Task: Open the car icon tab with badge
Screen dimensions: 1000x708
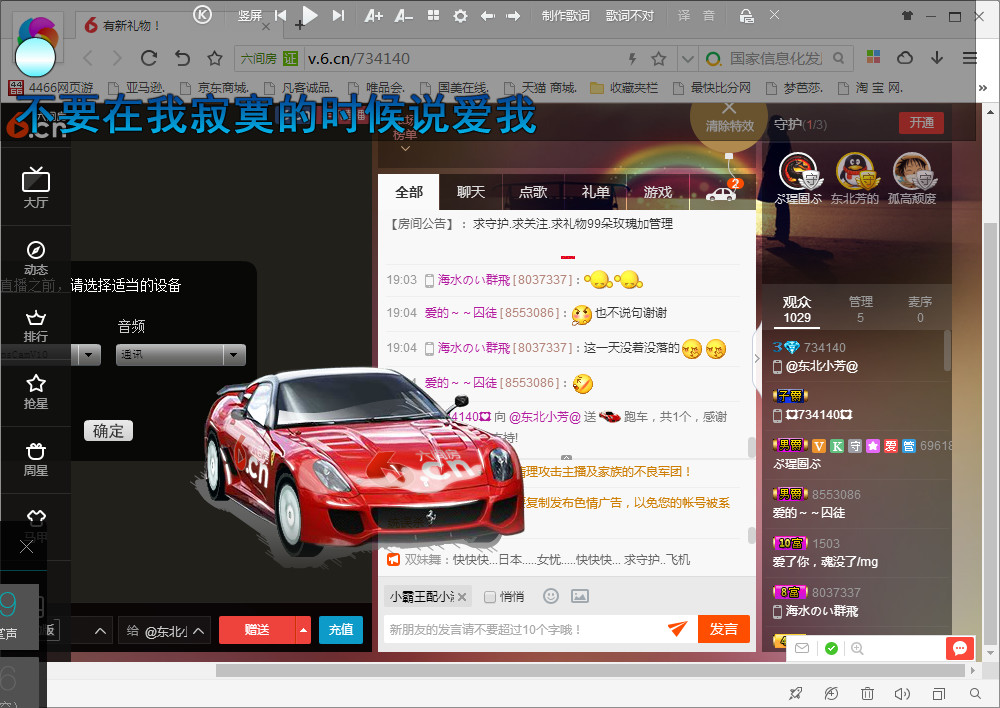Action: click(722, 192)
